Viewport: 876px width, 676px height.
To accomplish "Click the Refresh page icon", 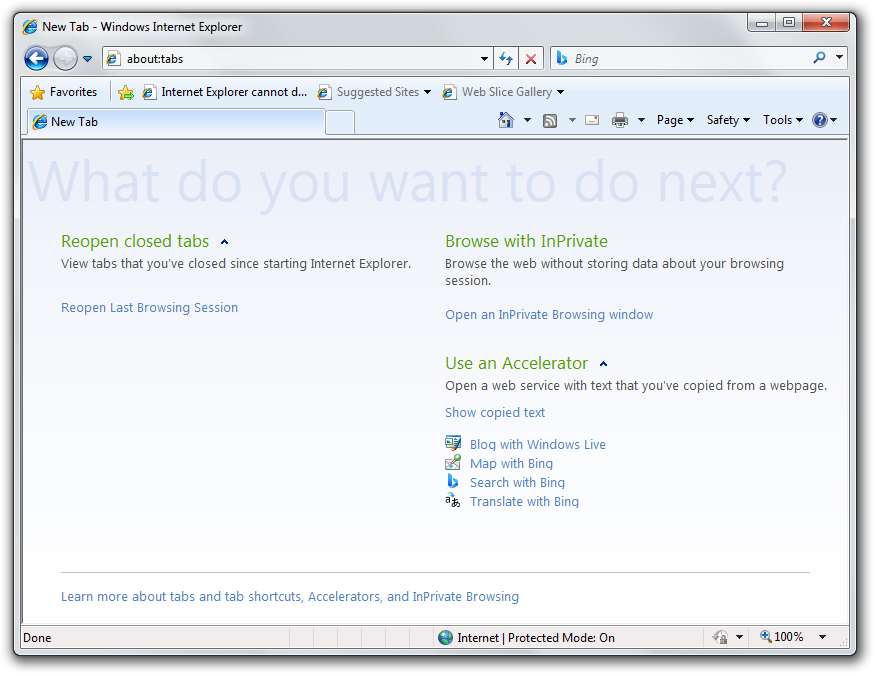I will pos(506,59).
